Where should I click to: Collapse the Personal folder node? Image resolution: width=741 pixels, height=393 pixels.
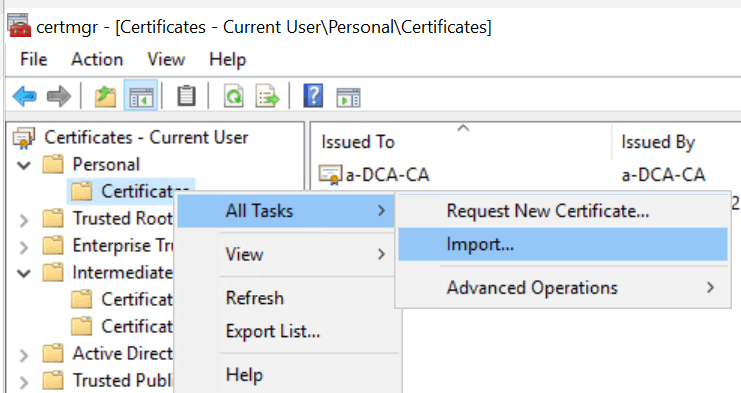point(24,165)
